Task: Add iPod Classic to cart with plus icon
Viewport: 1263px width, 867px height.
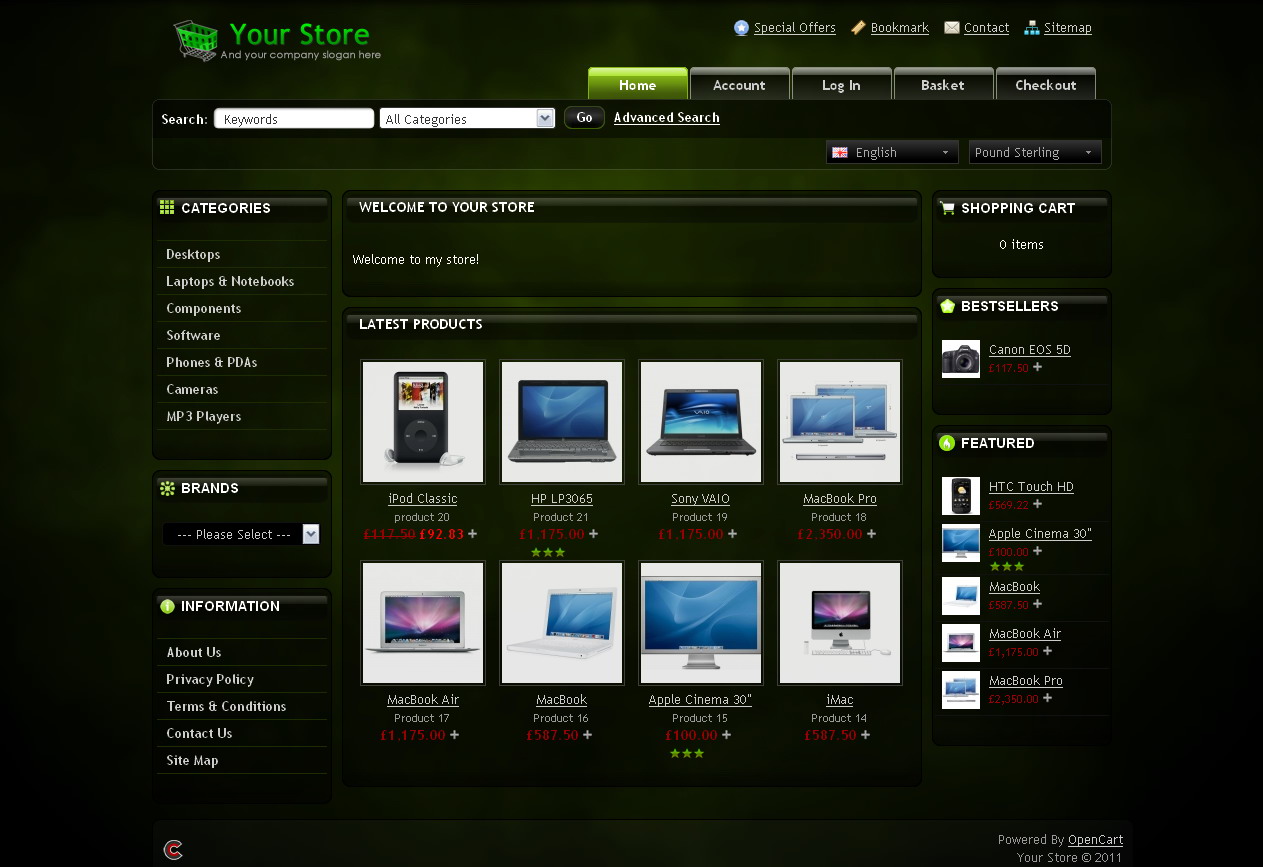Action: pyautogui.click(x=473, y=534)
